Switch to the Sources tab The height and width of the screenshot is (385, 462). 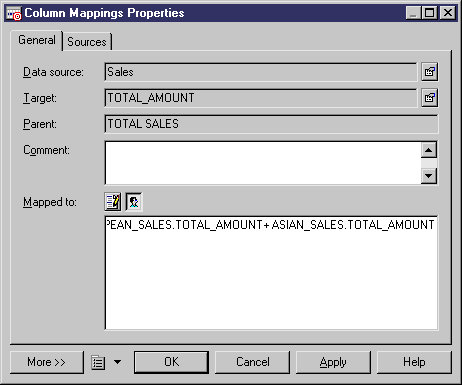point(87,42)
